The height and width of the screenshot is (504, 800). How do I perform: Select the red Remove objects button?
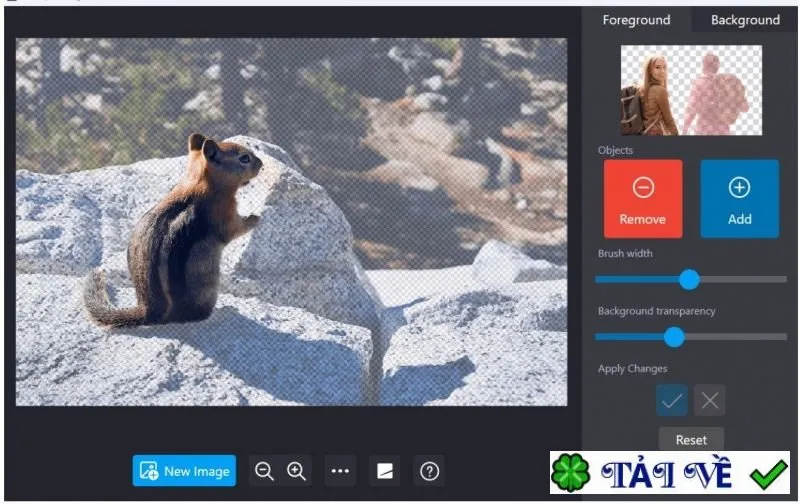pos(643,198)
